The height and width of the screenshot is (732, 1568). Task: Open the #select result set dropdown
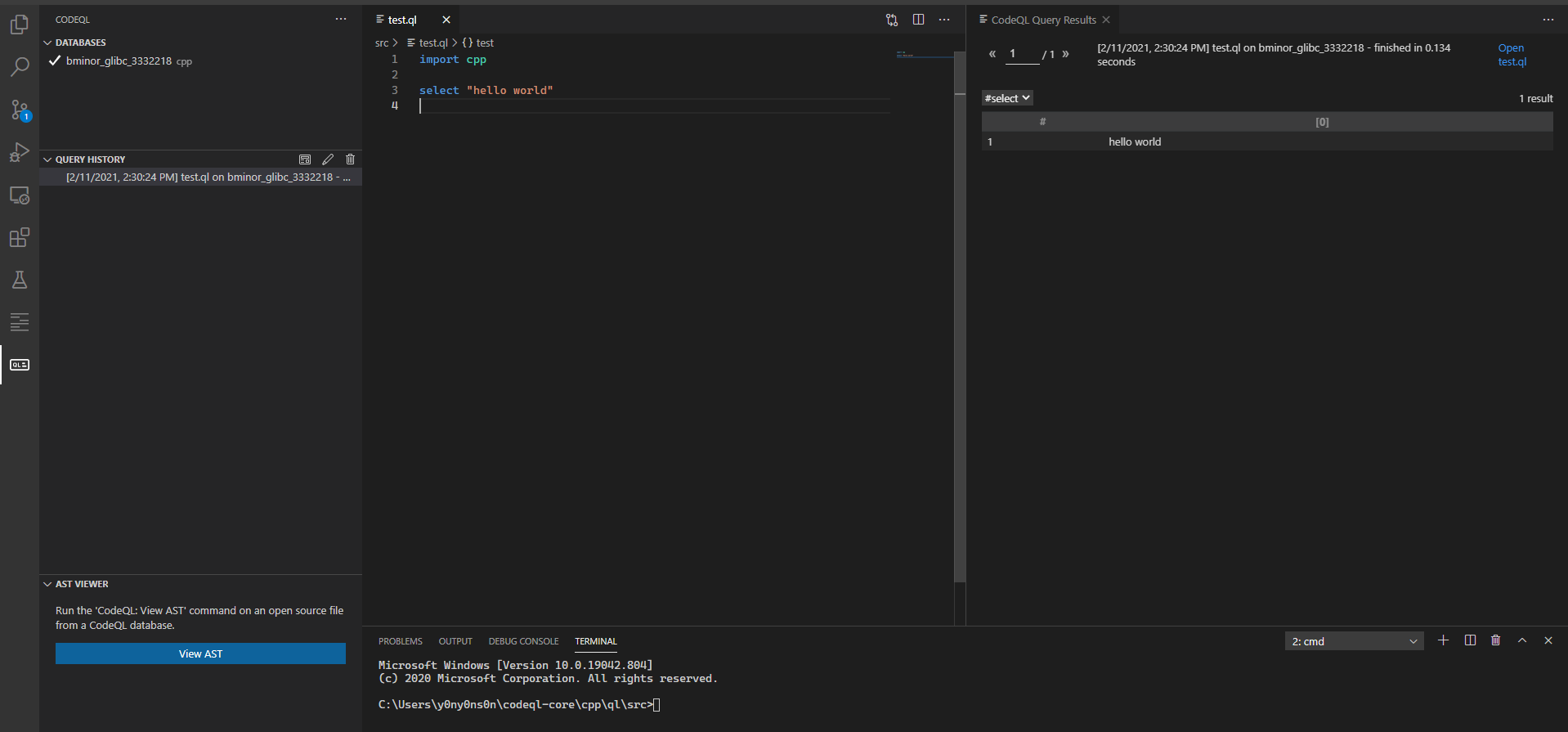[x=1006, y=98]
